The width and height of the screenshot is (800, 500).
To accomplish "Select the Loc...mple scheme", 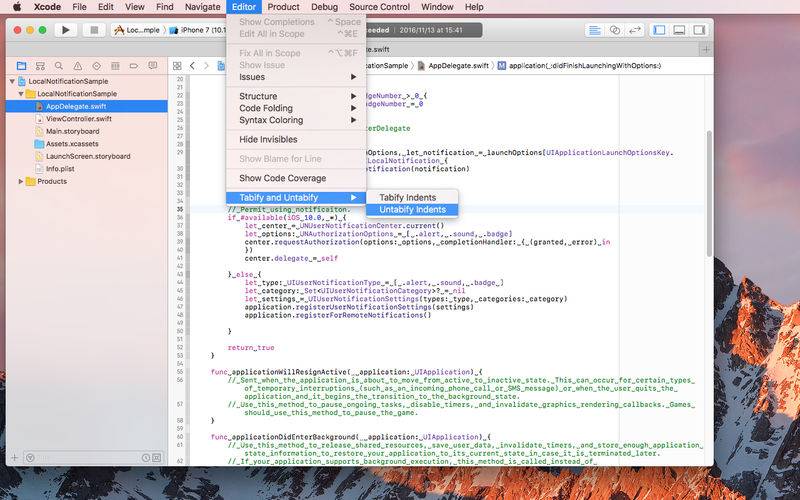I will point(137,30).
